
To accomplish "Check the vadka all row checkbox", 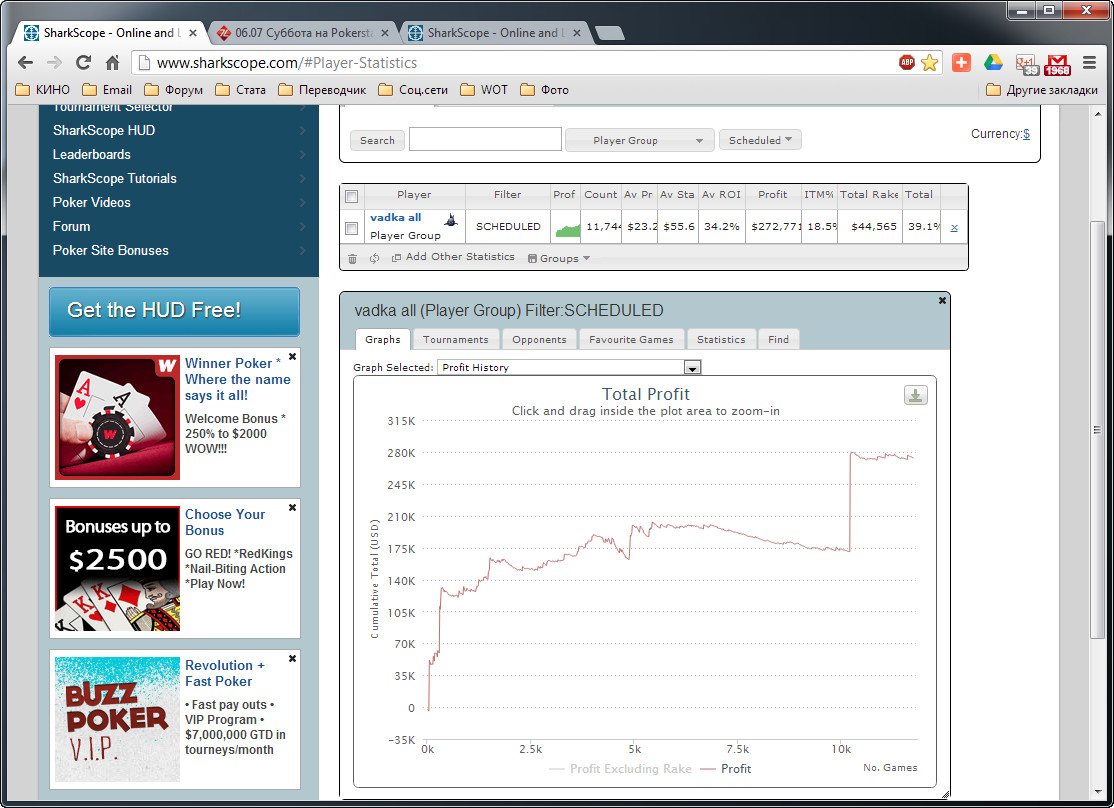I will (352, 228).
